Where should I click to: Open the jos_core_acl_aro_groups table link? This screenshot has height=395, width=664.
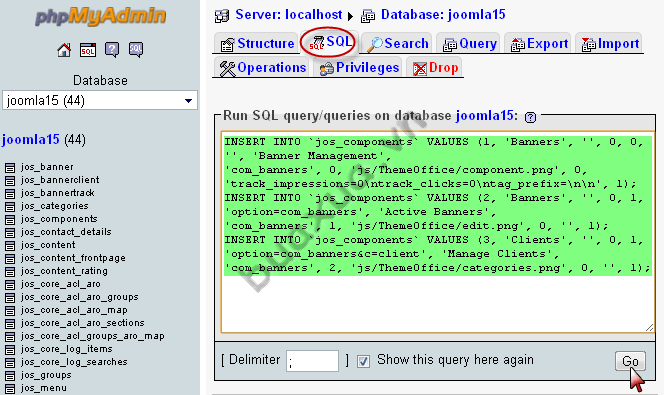point(80,297)
